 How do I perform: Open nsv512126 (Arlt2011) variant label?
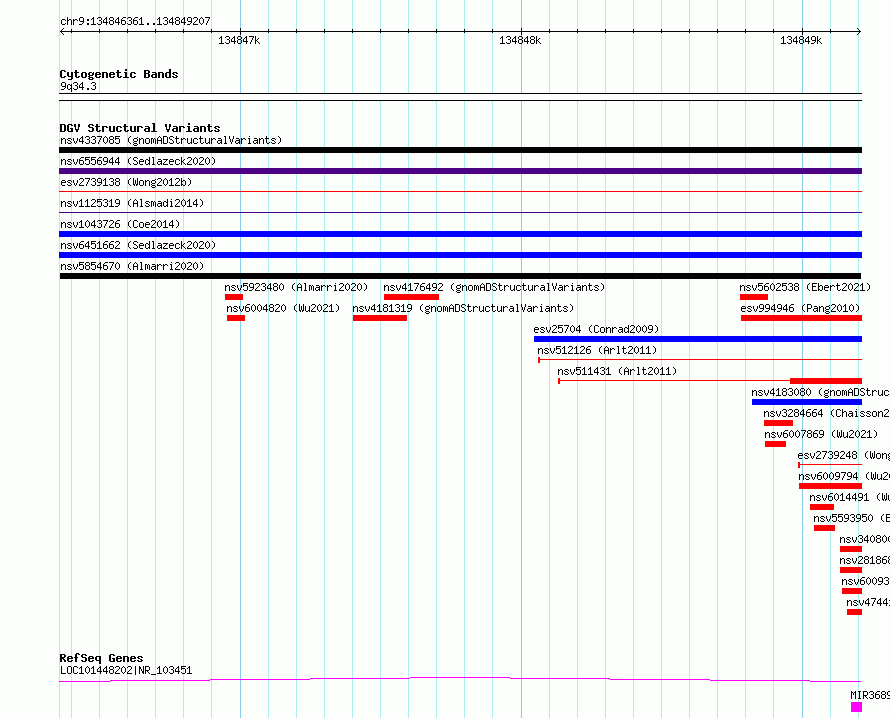(x=597, y=350)
